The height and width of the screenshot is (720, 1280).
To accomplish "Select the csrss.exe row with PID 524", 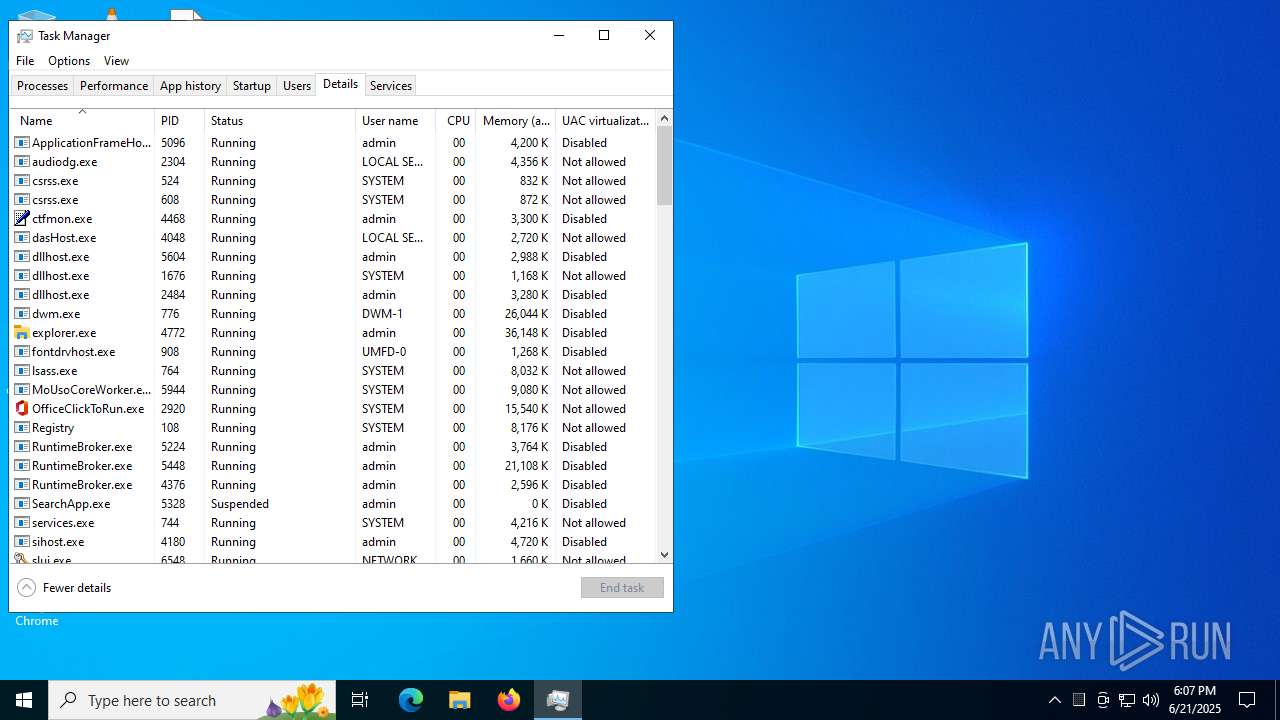I will [x=333, y=180].
